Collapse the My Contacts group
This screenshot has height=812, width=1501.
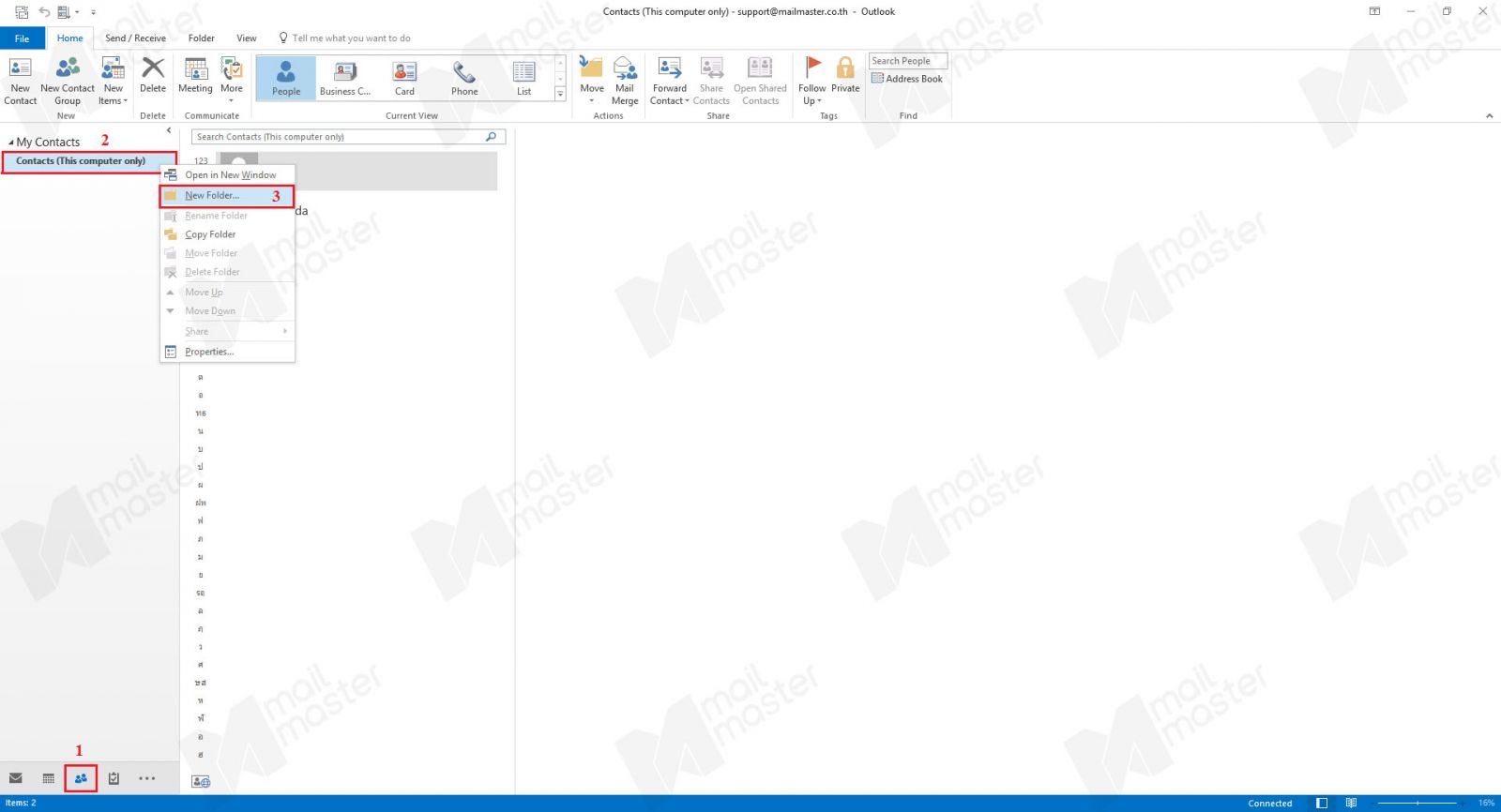click(x=11, y=143)
